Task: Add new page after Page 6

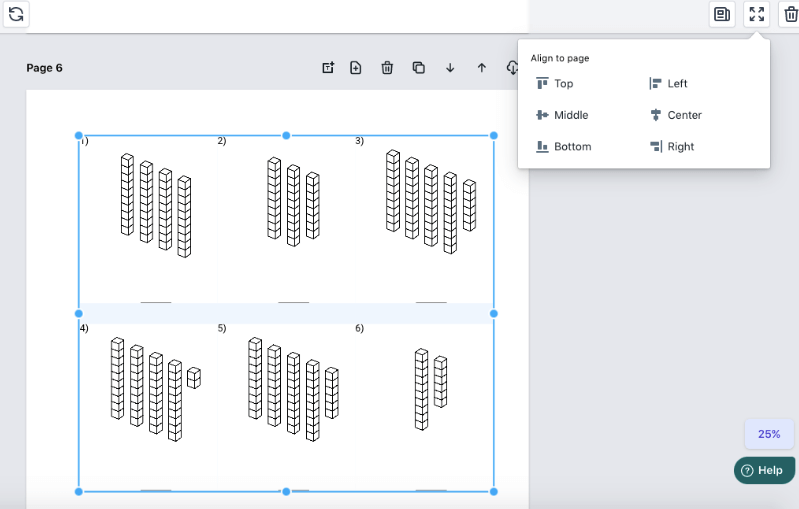Action: point(356,67)
